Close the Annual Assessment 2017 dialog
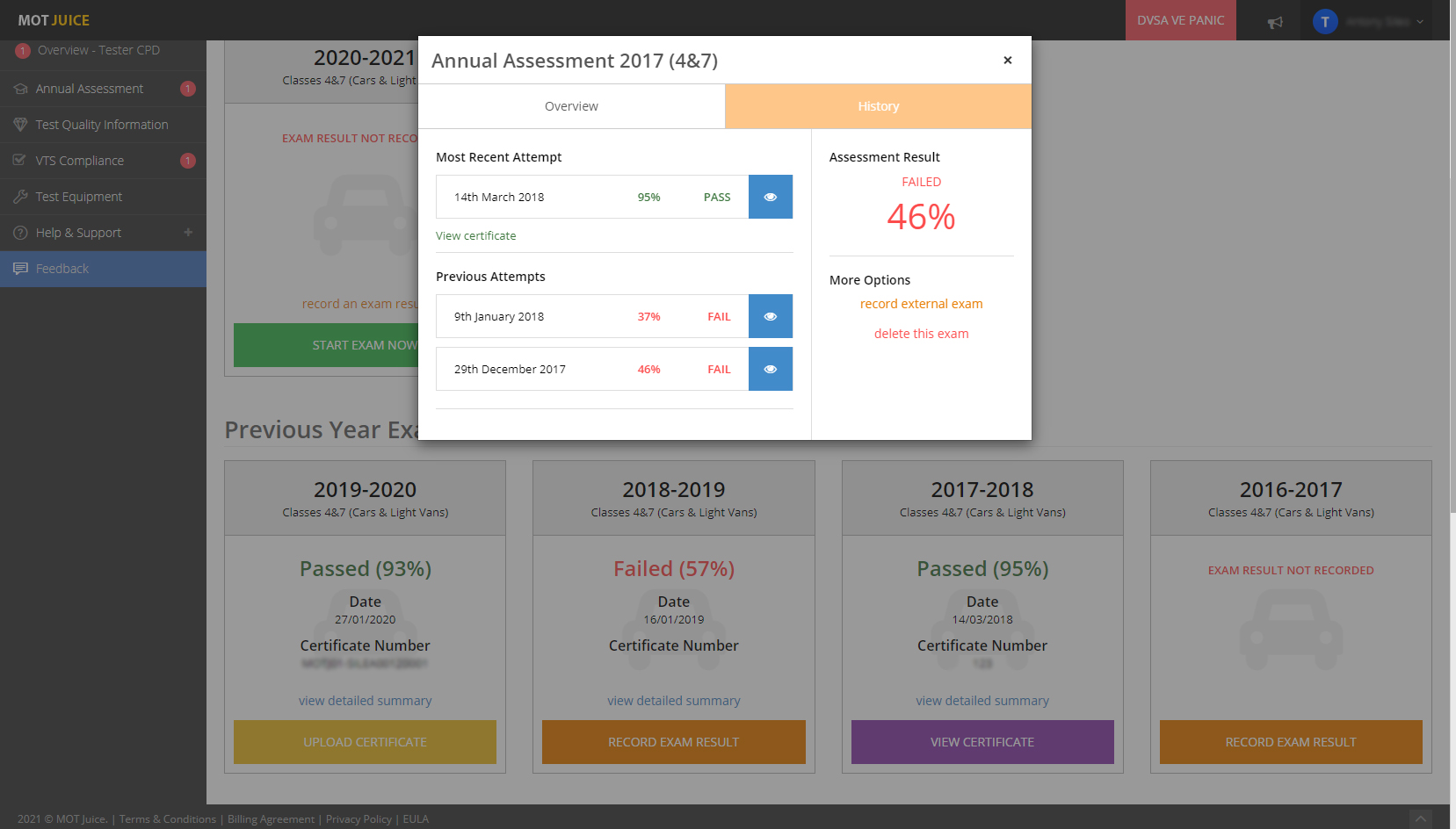Screen dimensions: 1456x829 pyautogui.click(x=1008, y=60)
